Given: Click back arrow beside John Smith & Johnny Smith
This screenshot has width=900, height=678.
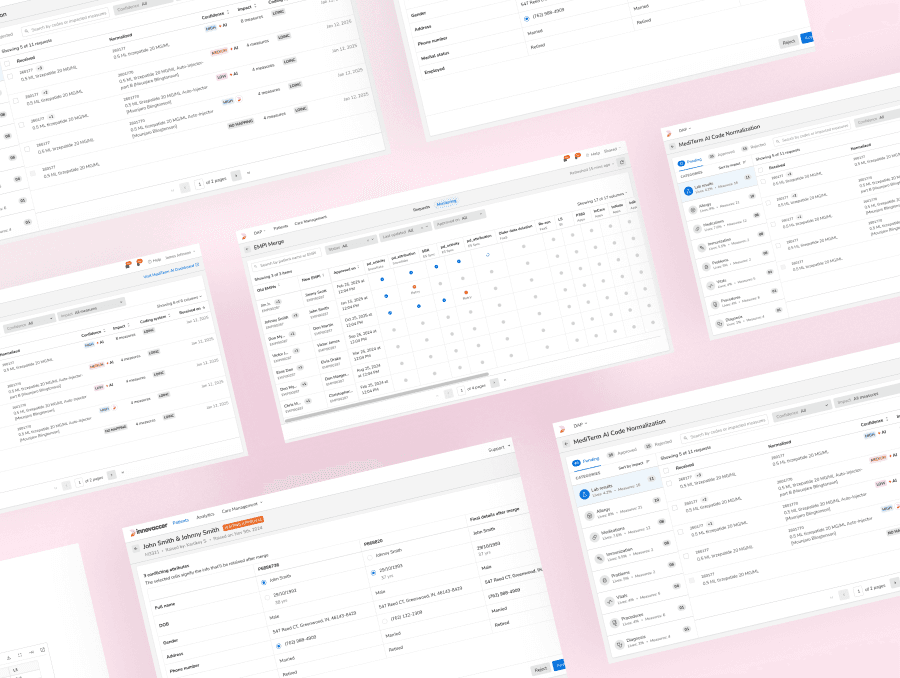Looking at the screenshot, I should [135, 548].
